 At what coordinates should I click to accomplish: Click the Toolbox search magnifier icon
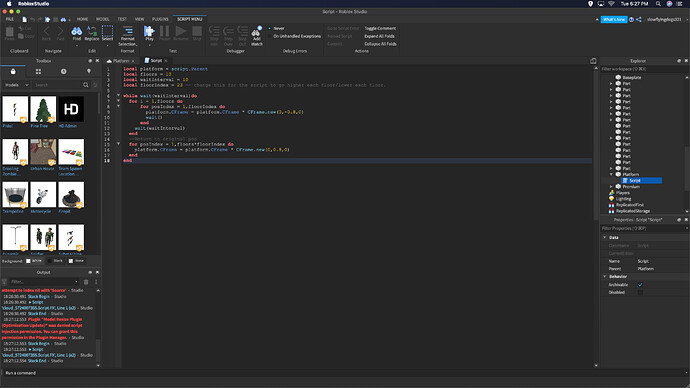pos(86,84)
